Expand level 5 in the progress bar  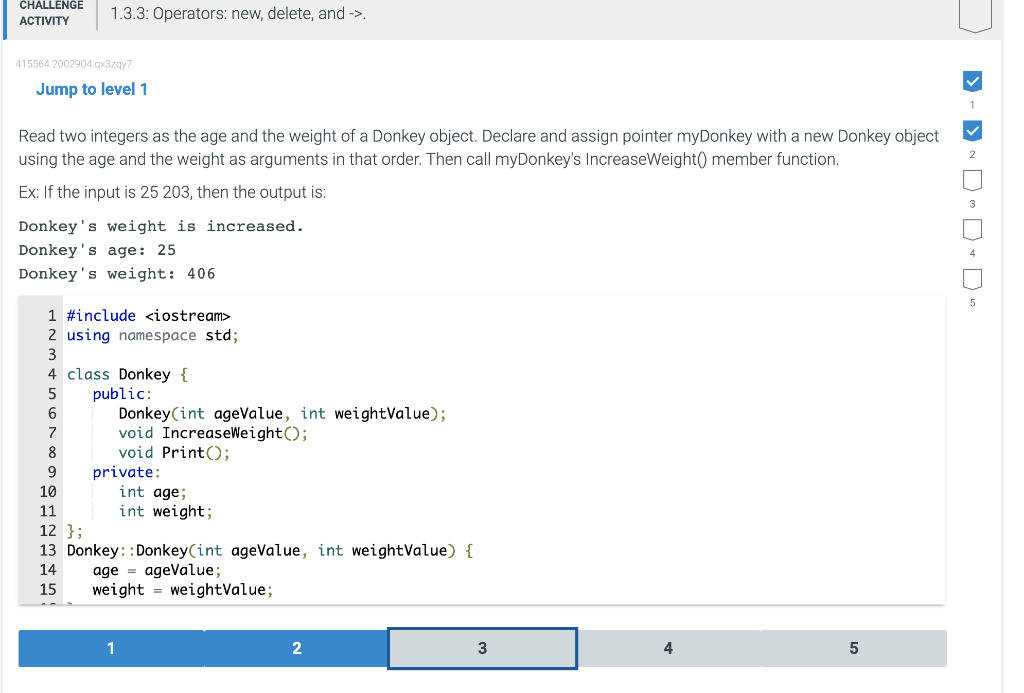(x=853, y=648)
